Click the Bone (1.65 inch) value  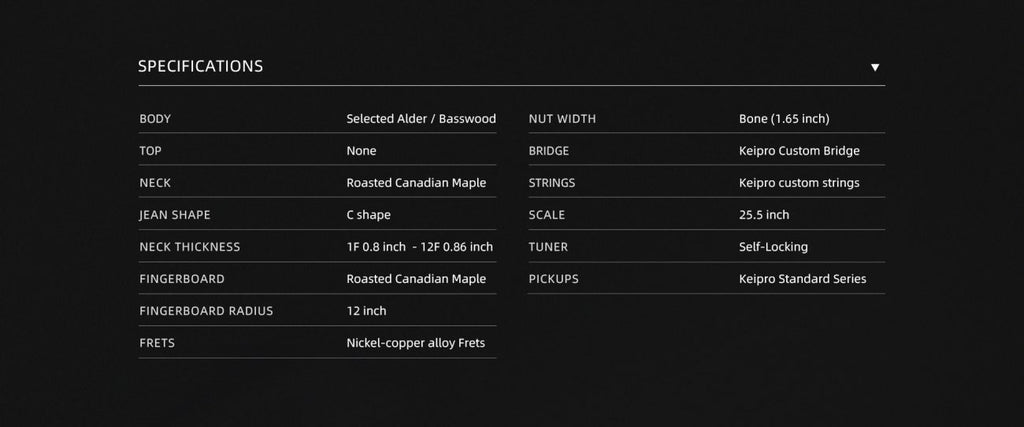click(x=784, y=119)
